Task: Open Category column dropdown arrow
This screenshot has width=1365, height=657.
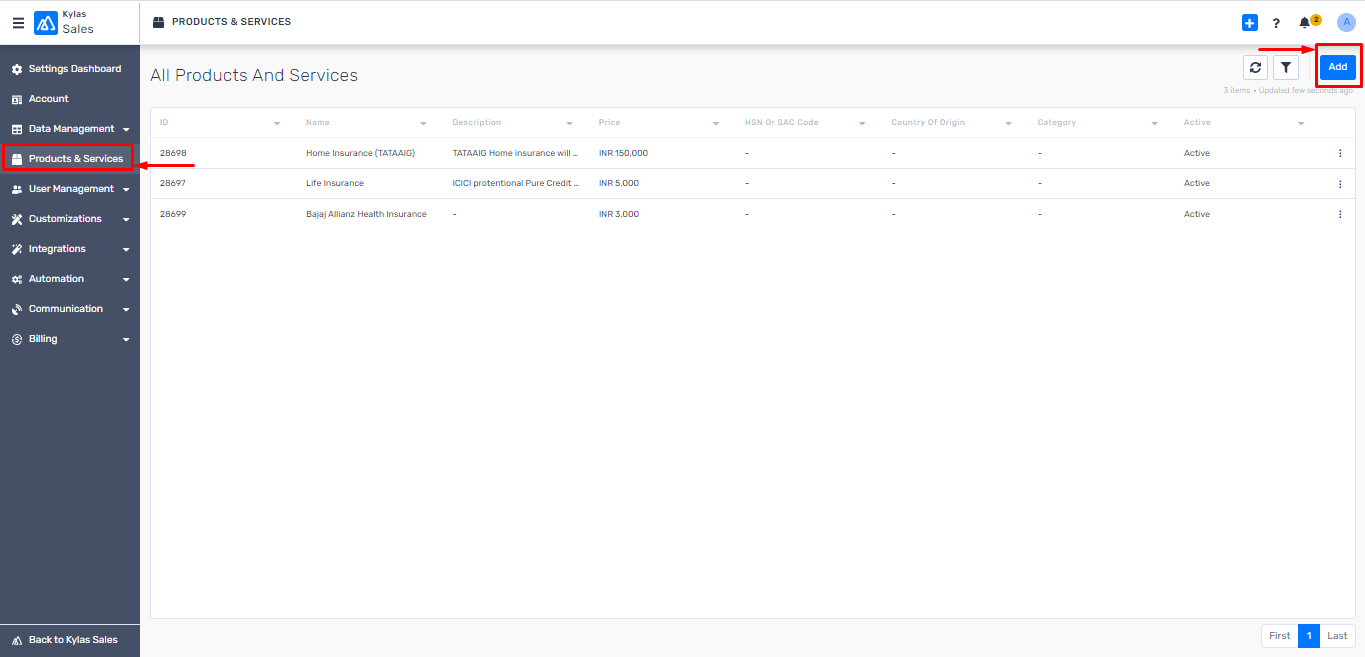Action: (1155, 124)
